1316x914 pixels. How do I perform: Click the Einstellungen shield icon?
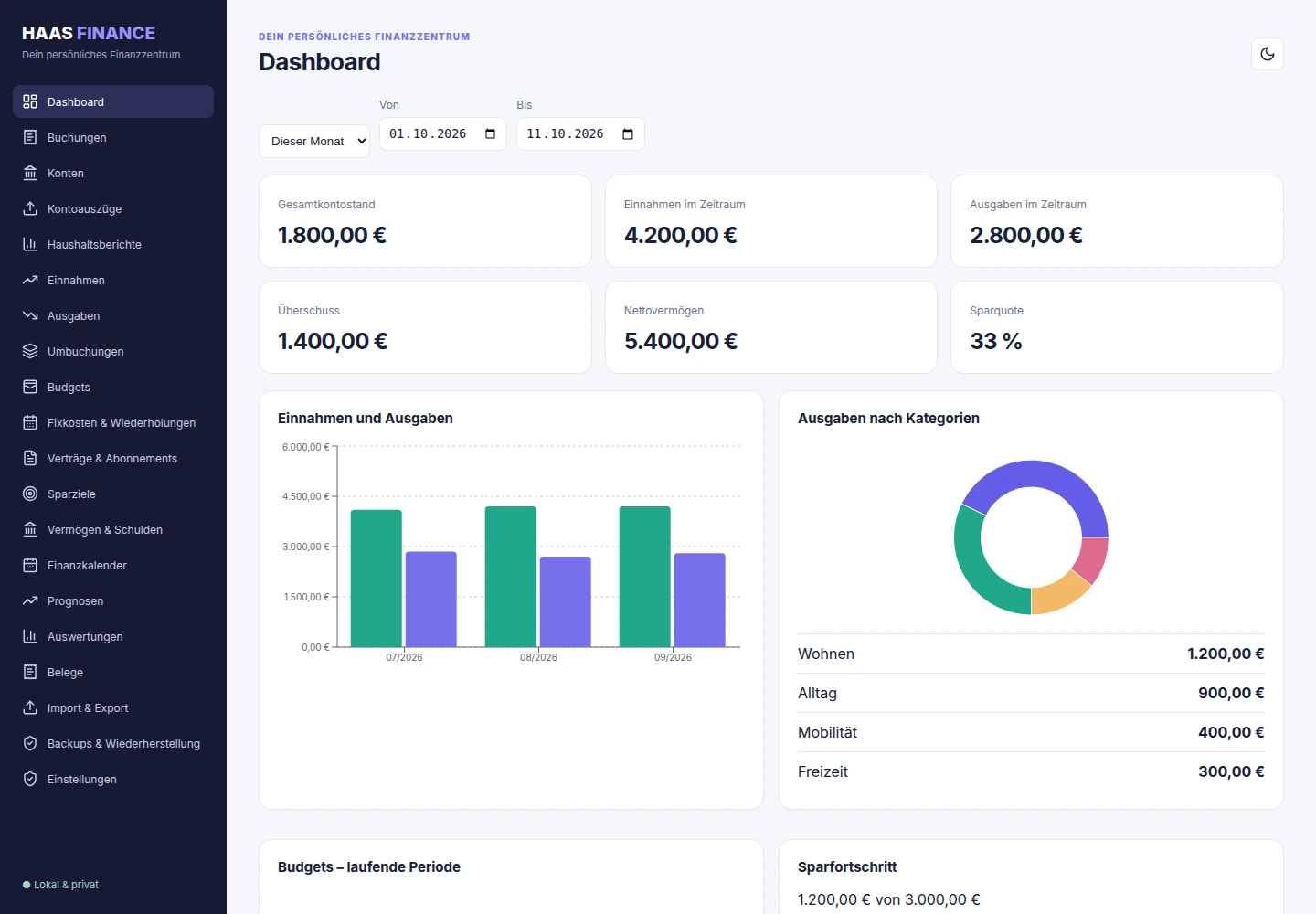[30, 779]
